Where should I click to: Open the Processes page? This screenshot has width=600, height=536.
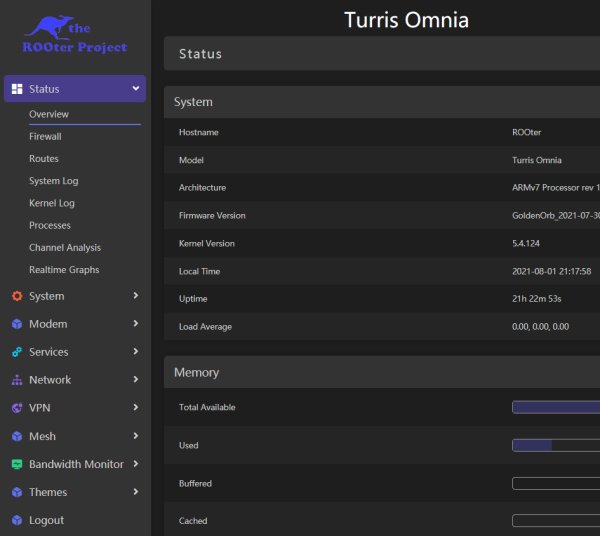[50, 225]
